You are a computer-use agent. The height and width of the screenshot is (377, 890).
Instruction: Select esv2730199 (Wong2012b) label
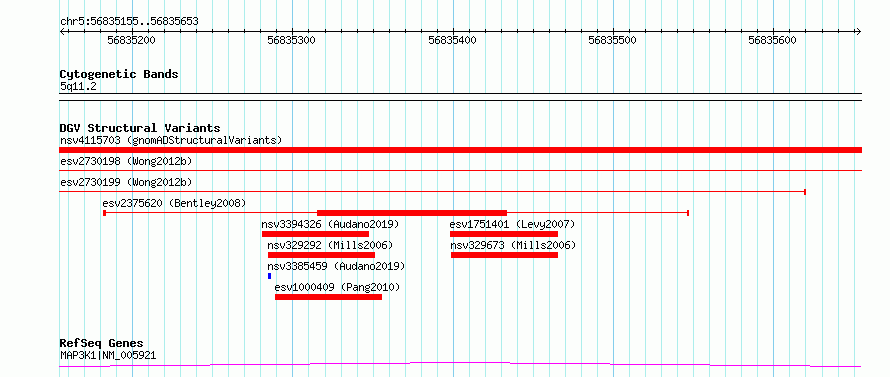pyautogui.click(x=126, y=182)
